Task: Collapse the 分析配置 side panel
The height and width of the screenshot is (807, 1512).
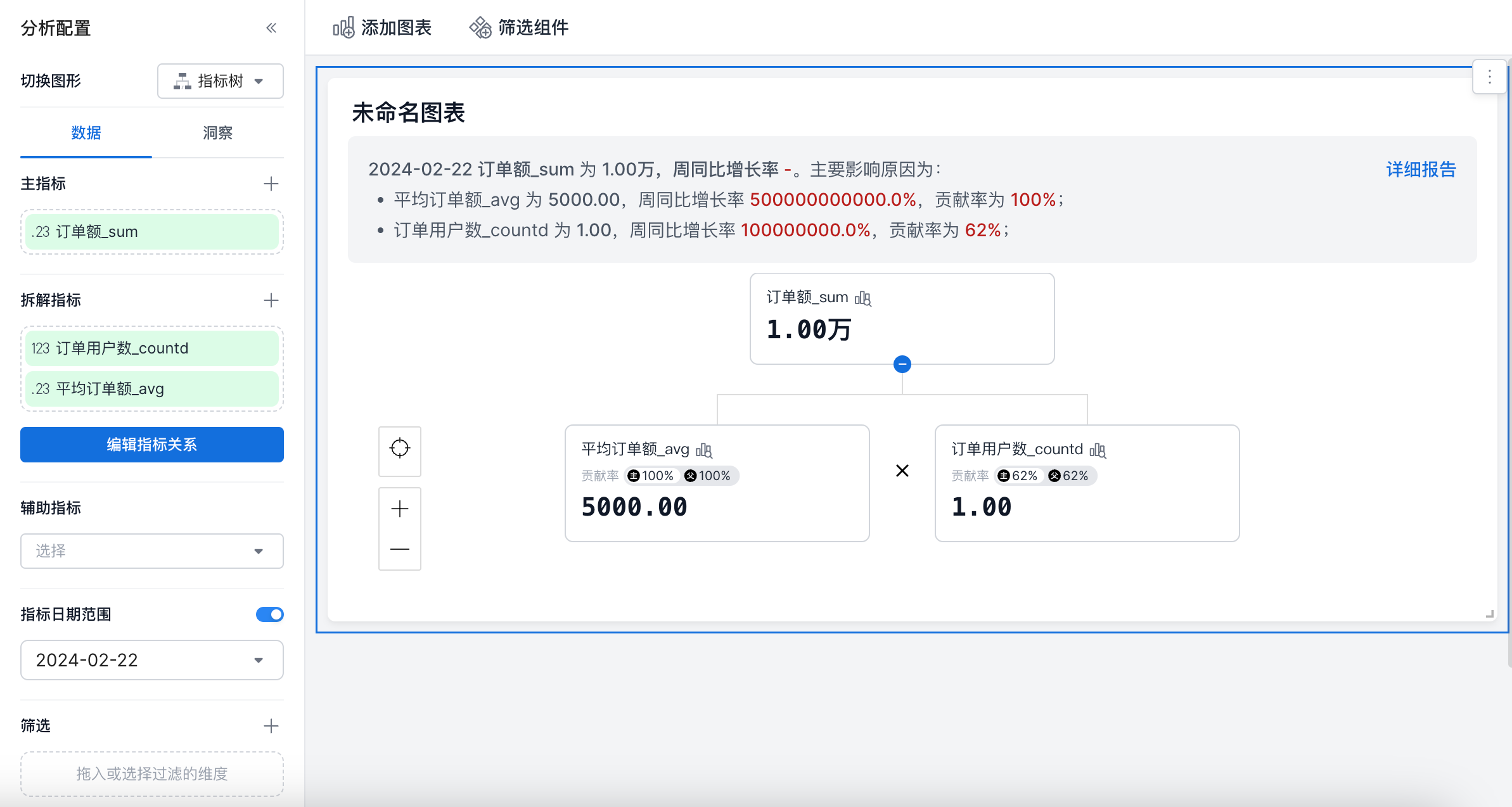Action: click(271, 28)
